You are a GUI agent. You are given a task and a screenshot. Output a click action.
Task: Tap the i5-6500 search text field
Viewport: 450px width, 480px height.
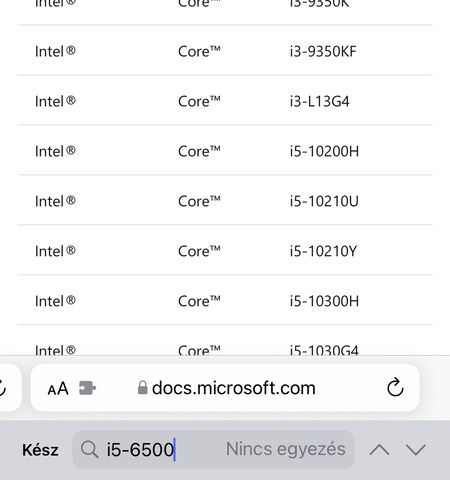pyautogui.click(x=213, y=449)
